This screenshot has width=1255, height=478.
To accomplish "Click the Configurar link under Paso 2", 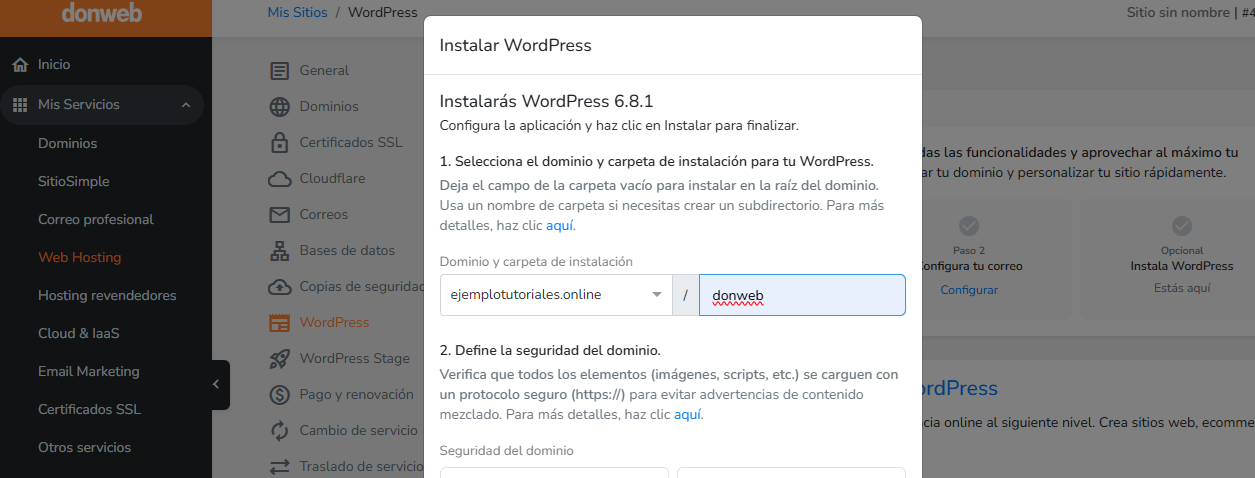I will pos(969,290).
